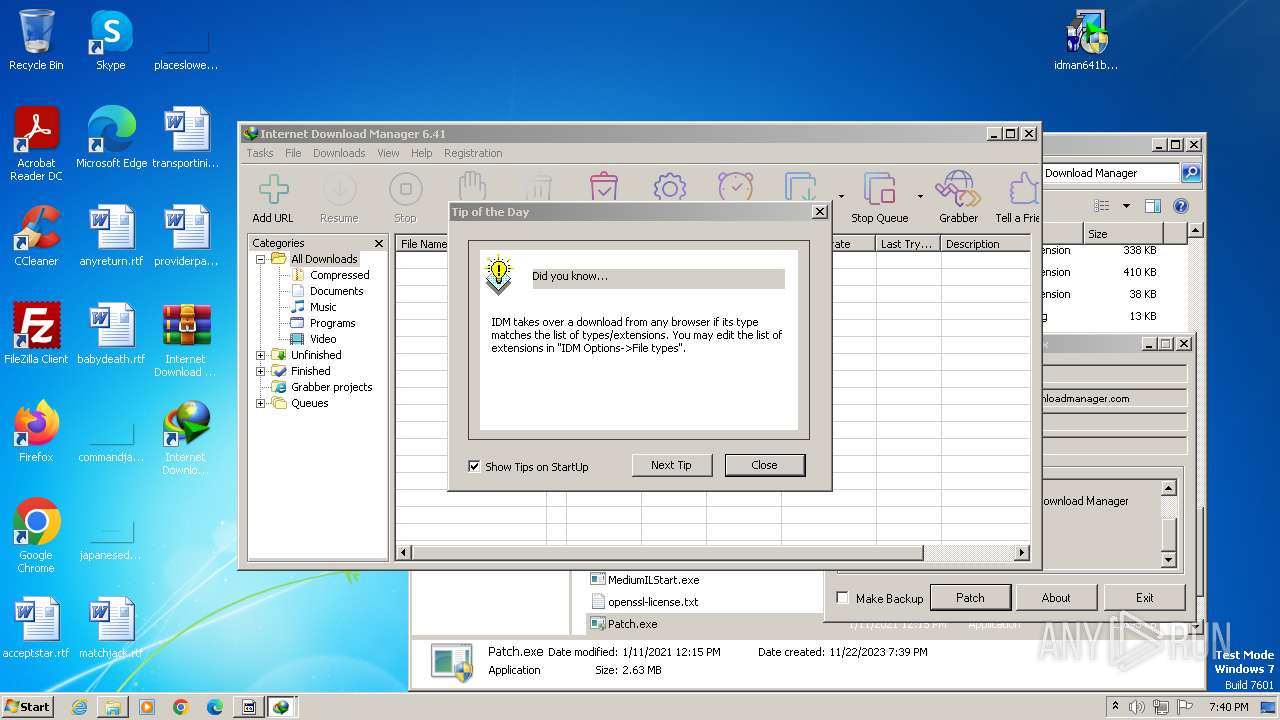This screenshot has height=720, width=1280.
Task: Open the File menu in IDM
Action: (293, 153)
